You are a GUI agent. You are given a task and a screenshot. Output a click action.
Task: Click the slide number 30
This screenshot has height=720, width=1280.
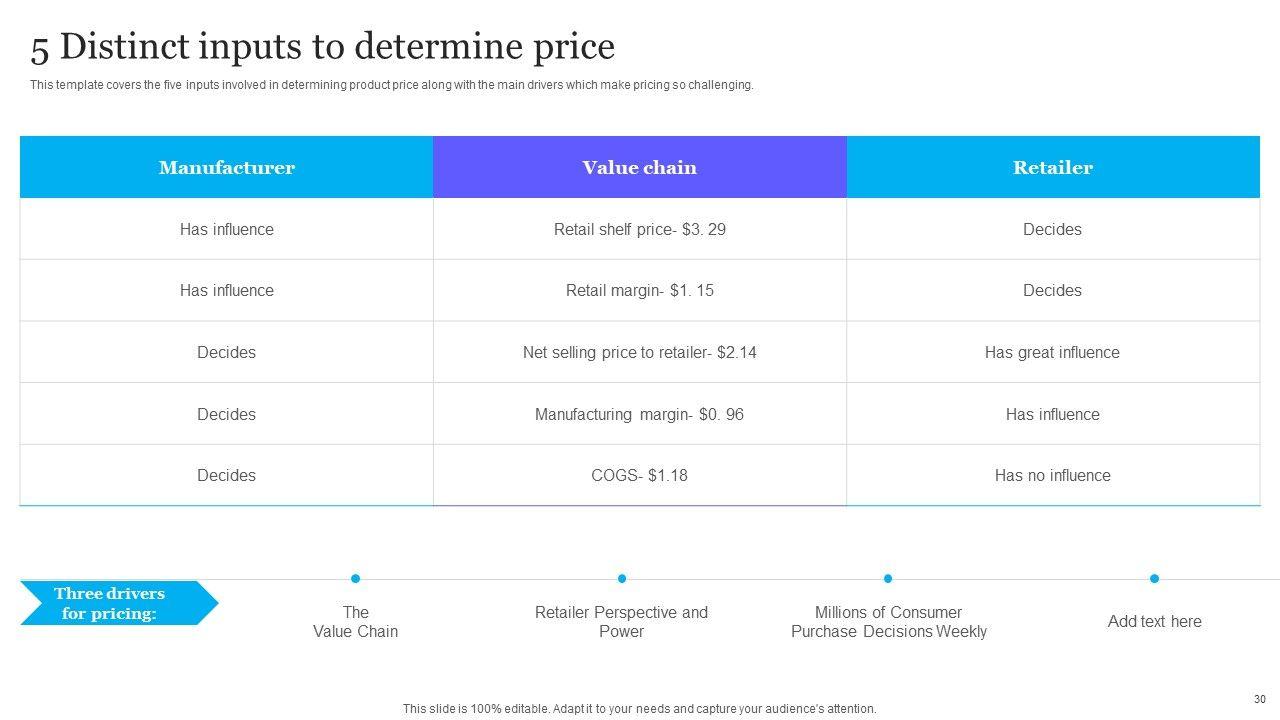pyautogui.click(x=1259, y=699)
